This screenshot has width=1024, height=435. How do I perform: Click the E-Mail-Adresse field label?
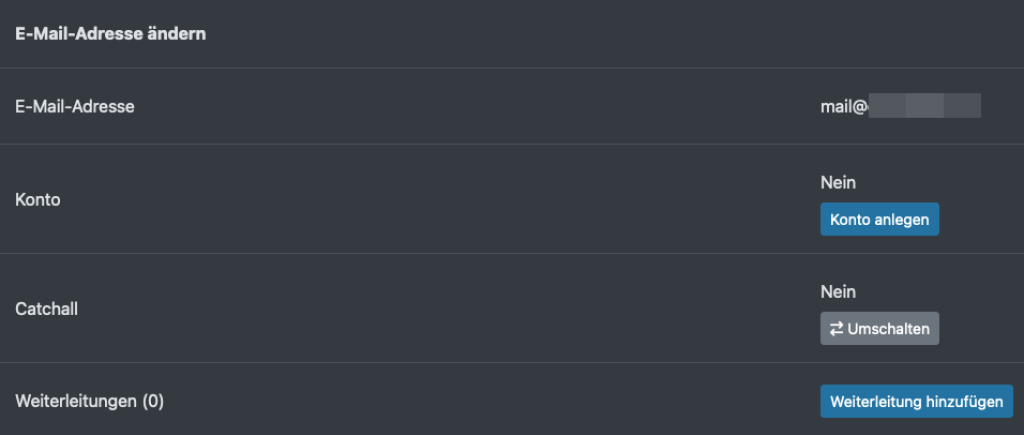pyautogui.click(x=75, y=106)
